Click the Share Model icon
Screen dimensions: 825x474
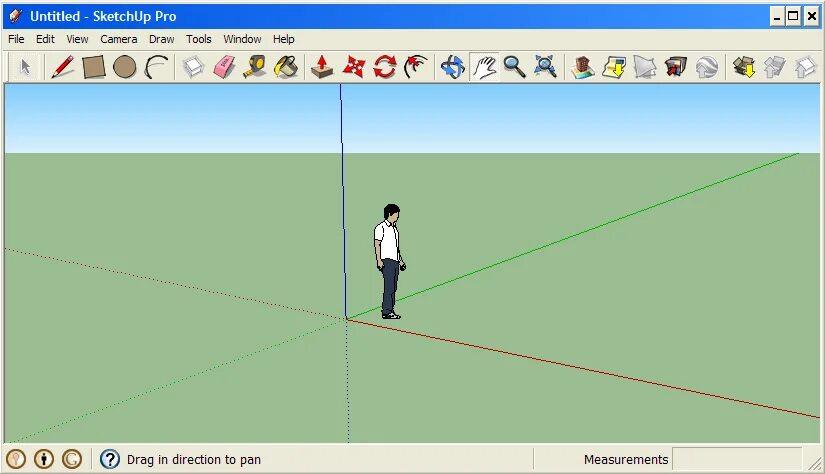tap(774, 67)
